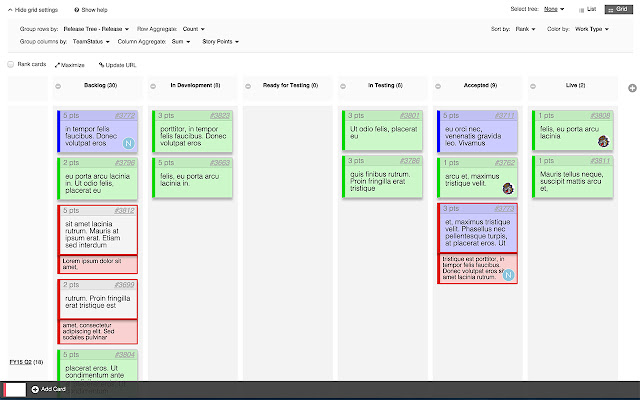Collapse the Accepted column
This screenshot has width=640, height=400.
(438, 86)
